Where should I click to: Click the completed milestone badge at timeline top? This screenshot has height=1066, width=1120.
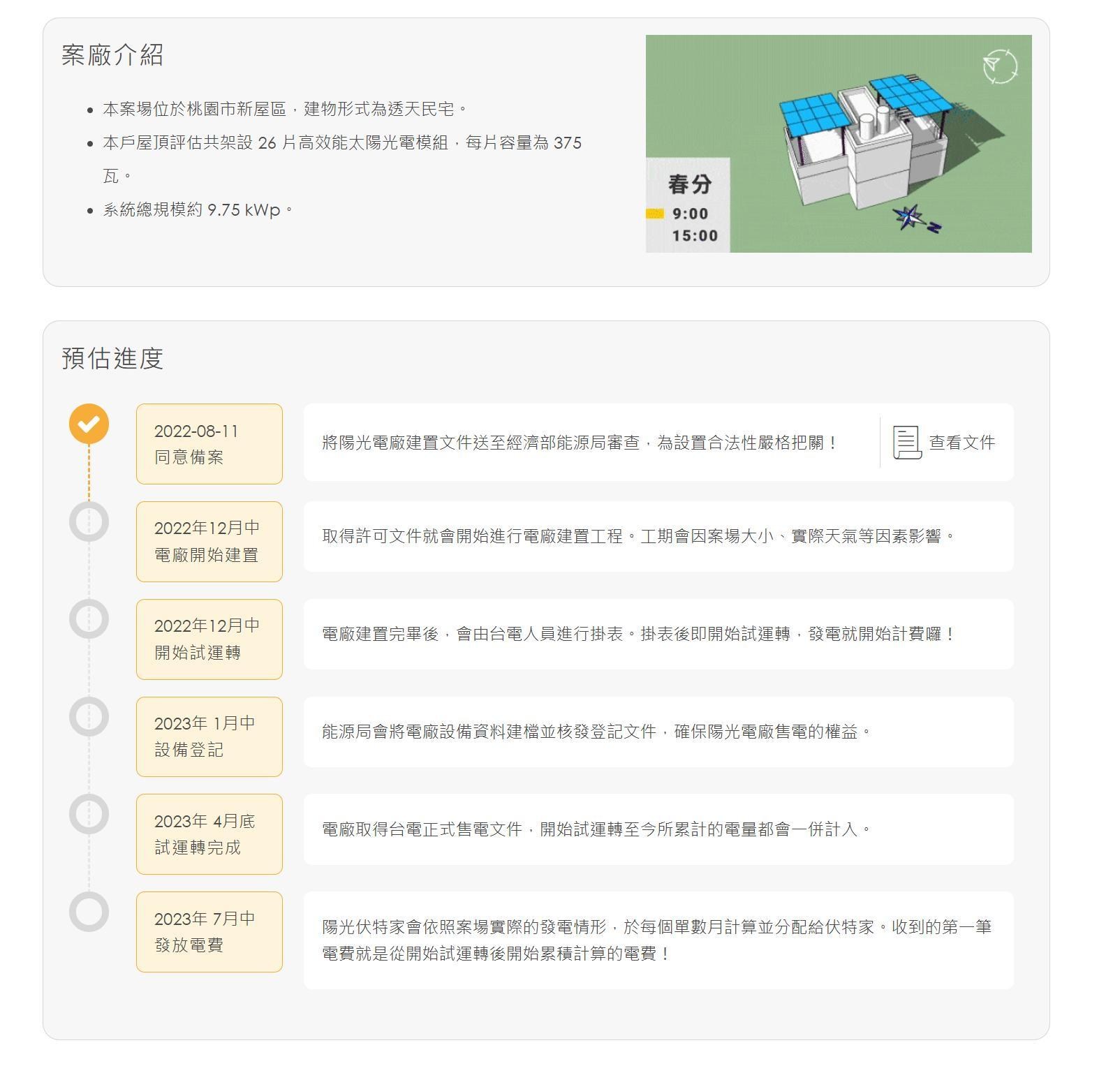[89, 424]
